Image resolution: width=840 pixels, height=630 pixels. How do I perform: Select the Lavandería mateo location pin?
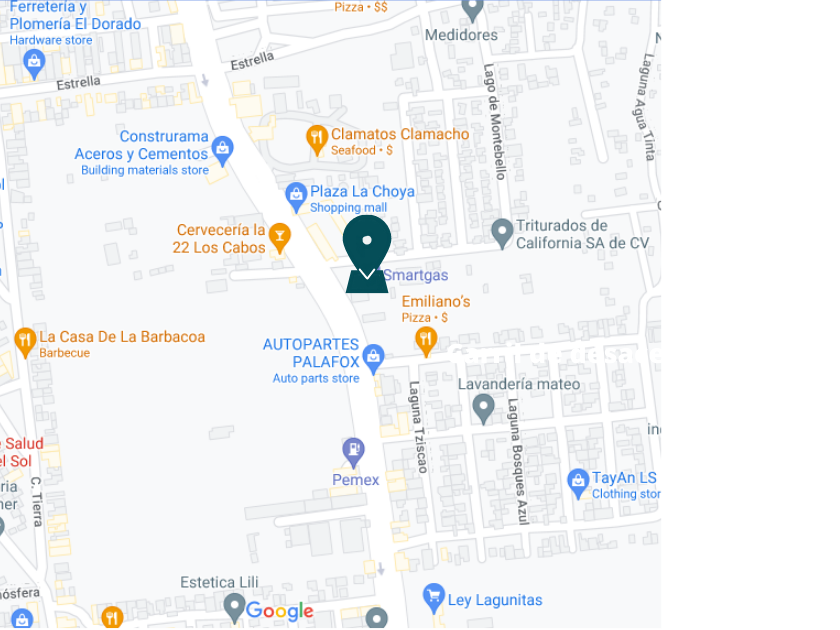[483, 409]
